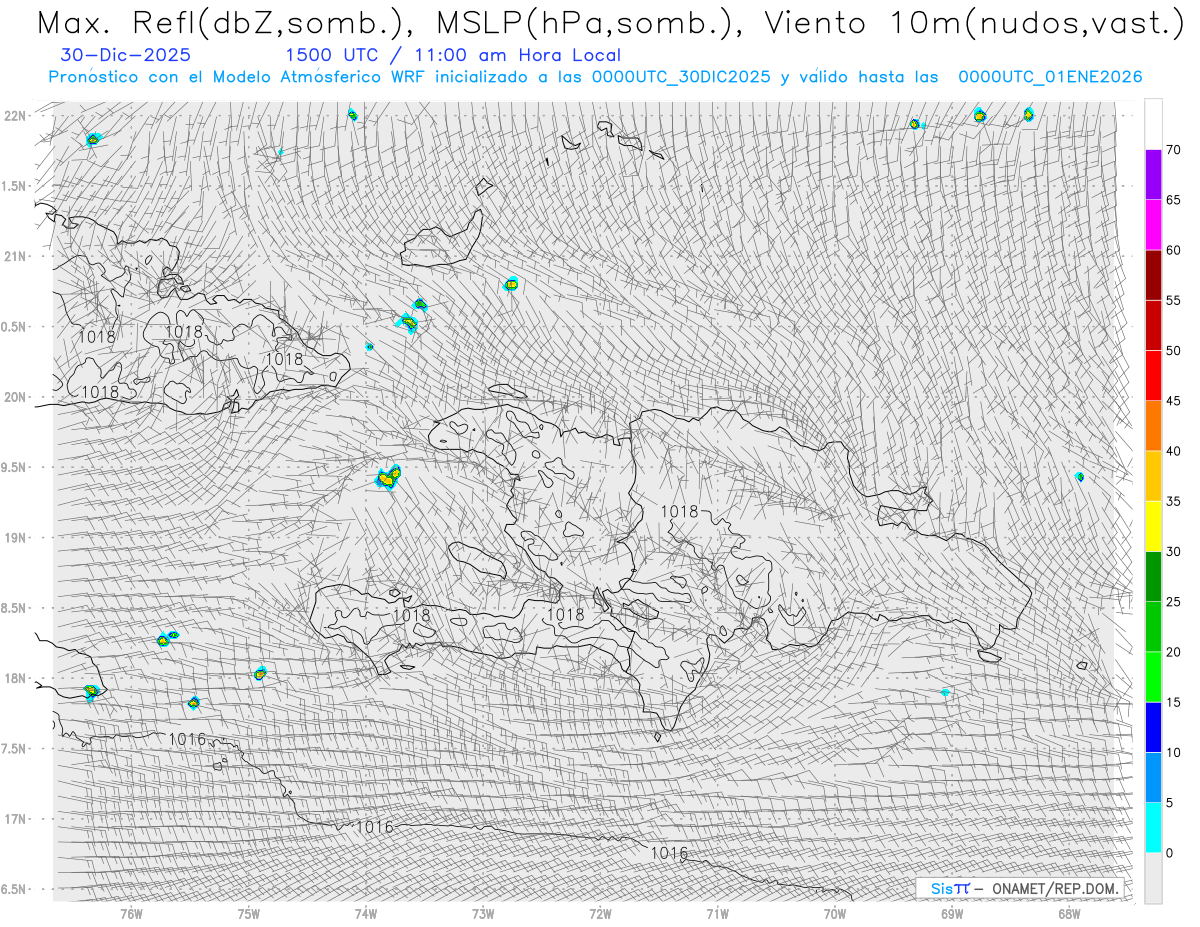Select the '21N' latitude axis label
Screen dimensions: 1200x927
(14, 256)
